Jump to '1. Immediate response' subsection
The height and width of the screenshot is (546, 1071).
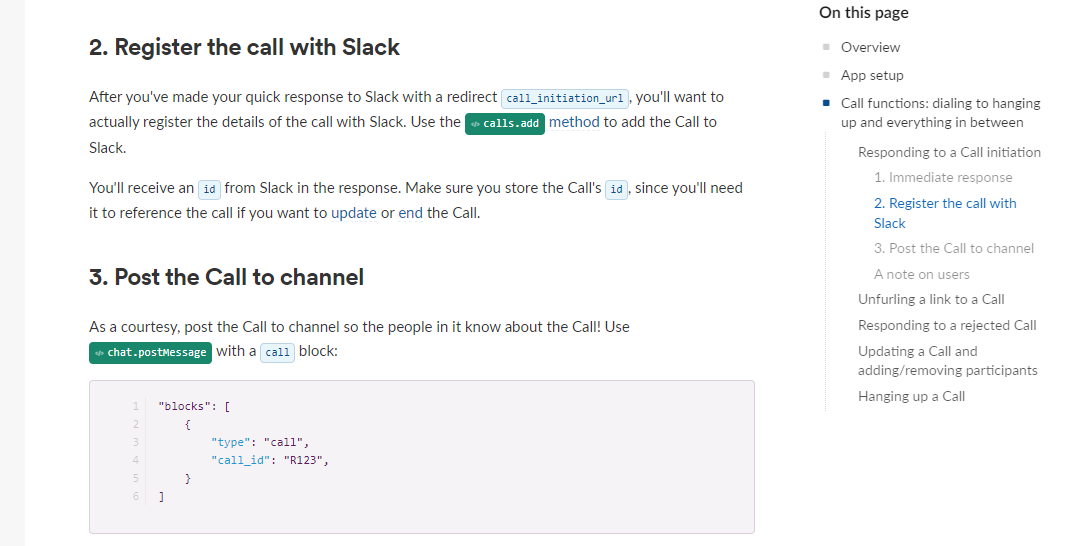pos(943,177)
